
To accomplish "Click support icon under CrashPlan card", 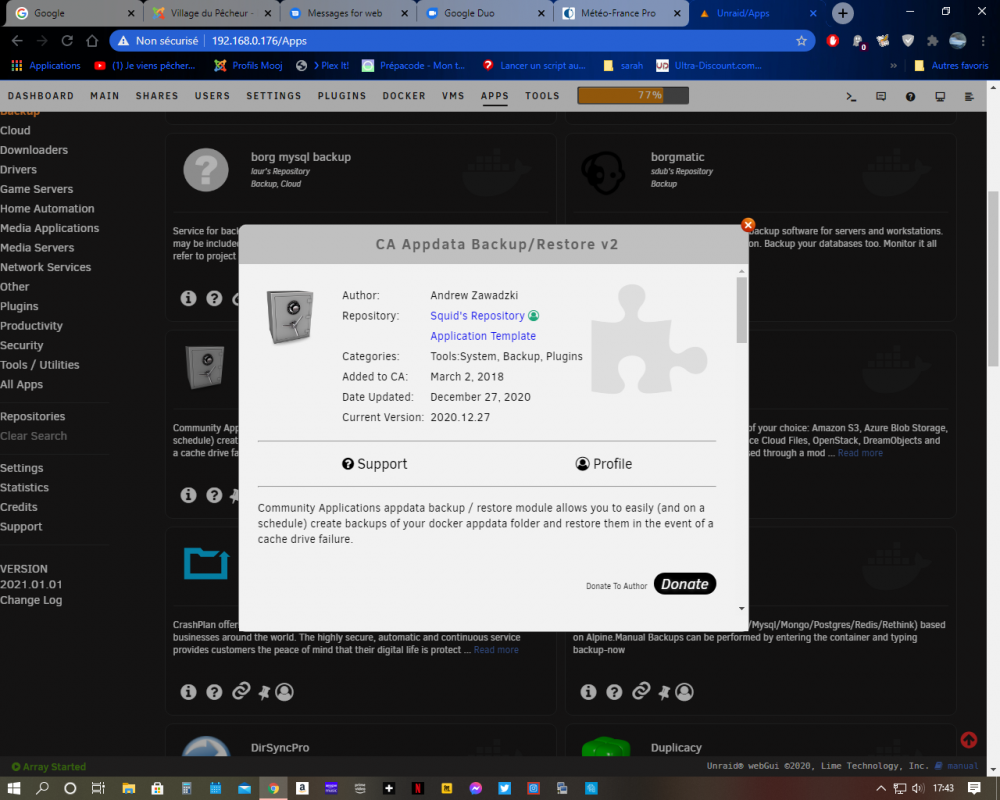I will coord(214,692).
